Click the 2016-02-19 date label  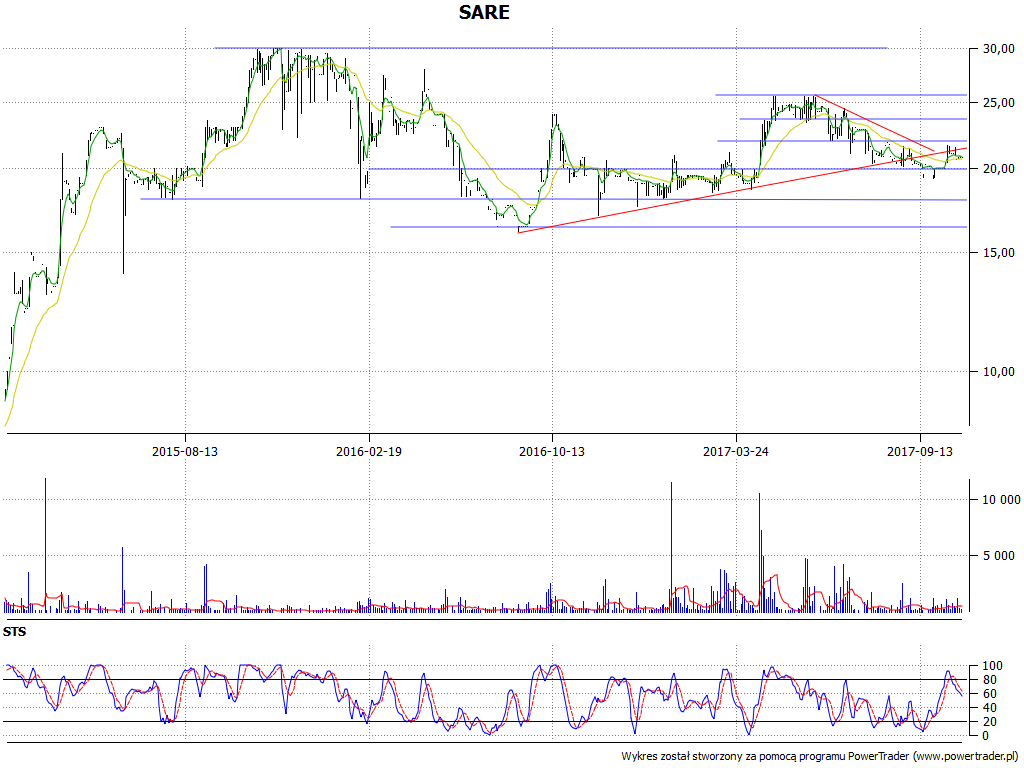tap(369, 451)
